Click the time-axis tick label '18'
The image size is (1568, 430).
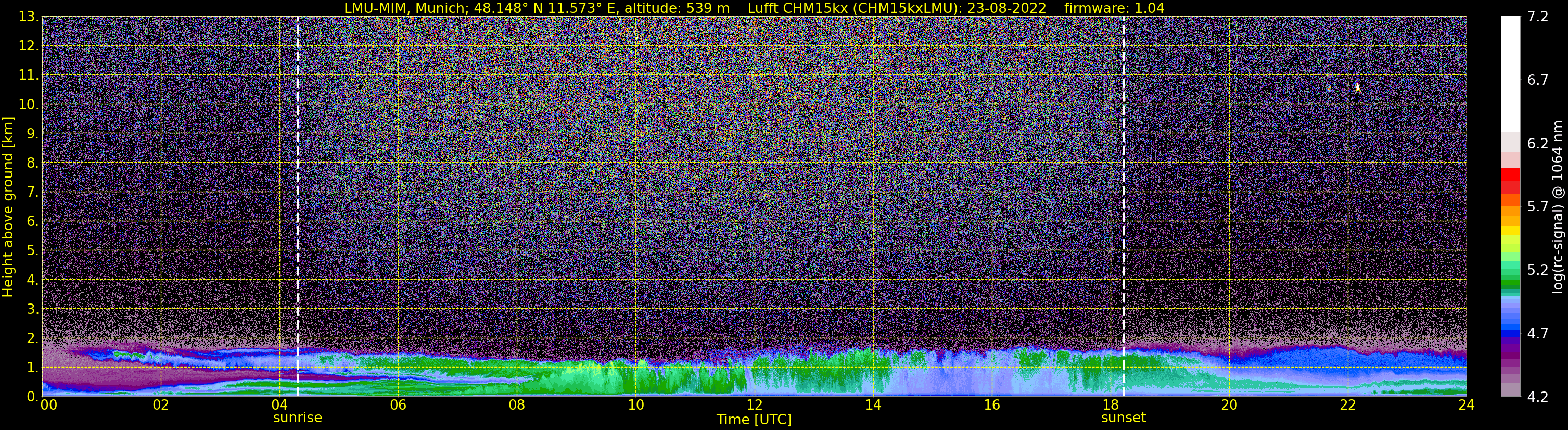pos(1110,405)
